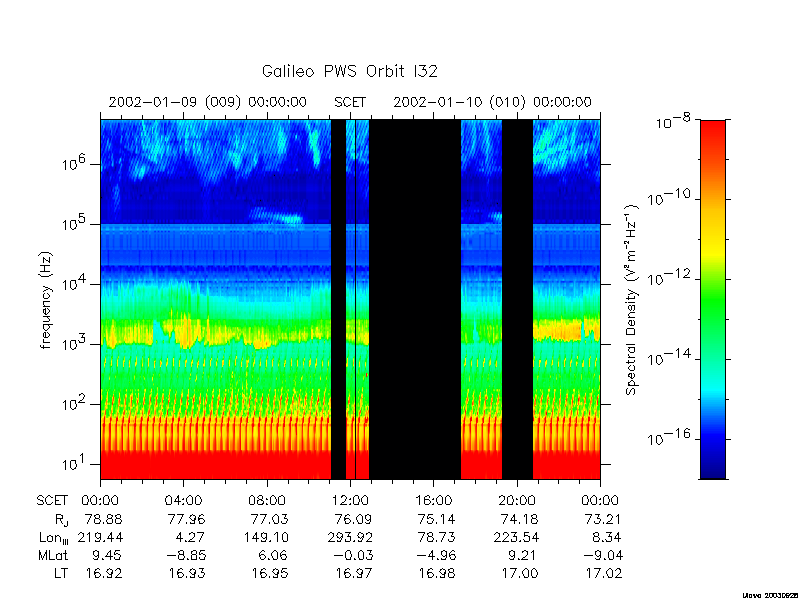Select the longitude value 223.54
800x600 pixels.
(516, 537)
